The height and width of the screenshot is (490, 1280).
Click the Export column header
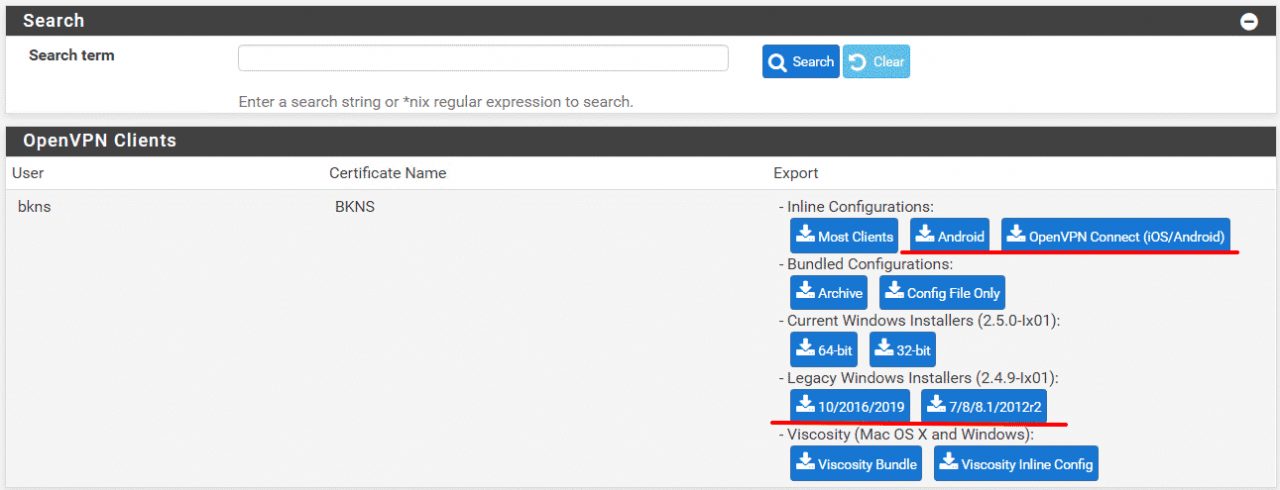[796, 173]
